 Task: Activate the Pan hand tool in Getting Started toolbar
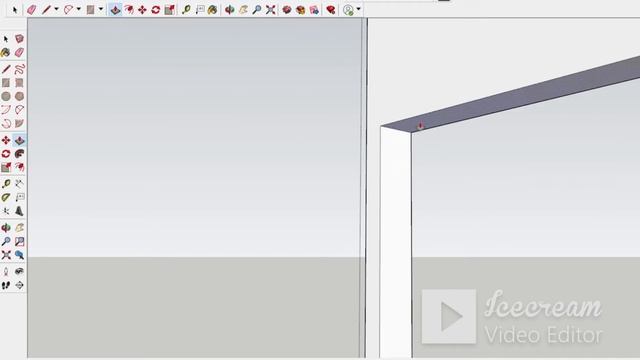coord(243,9)
